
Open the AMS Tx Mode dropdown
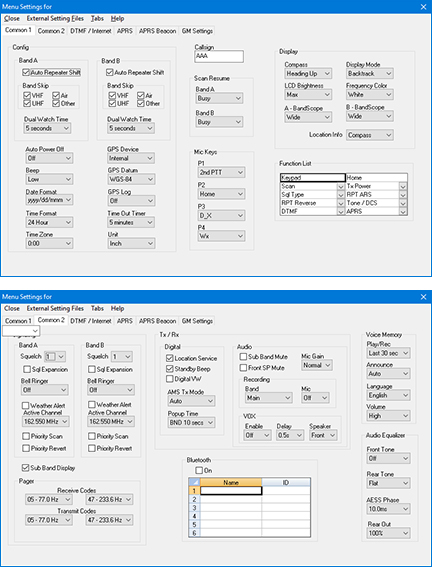click(x=191, y=401)
